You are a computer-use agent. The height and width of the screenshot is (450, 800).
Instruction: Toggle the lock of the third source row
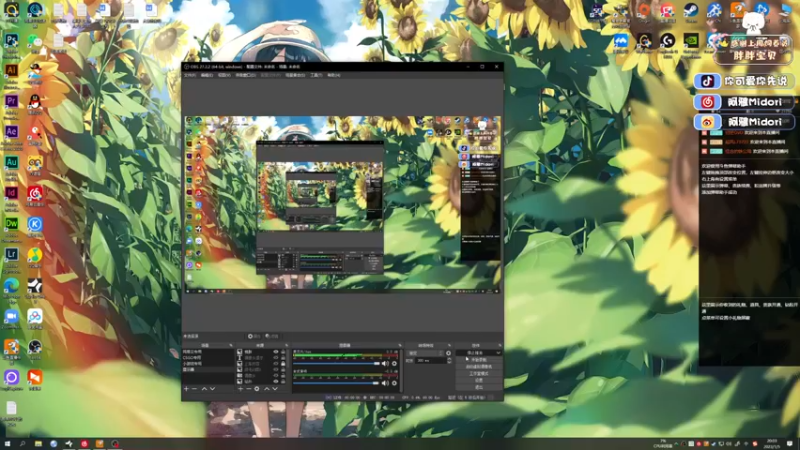click(x=283, y=363)
